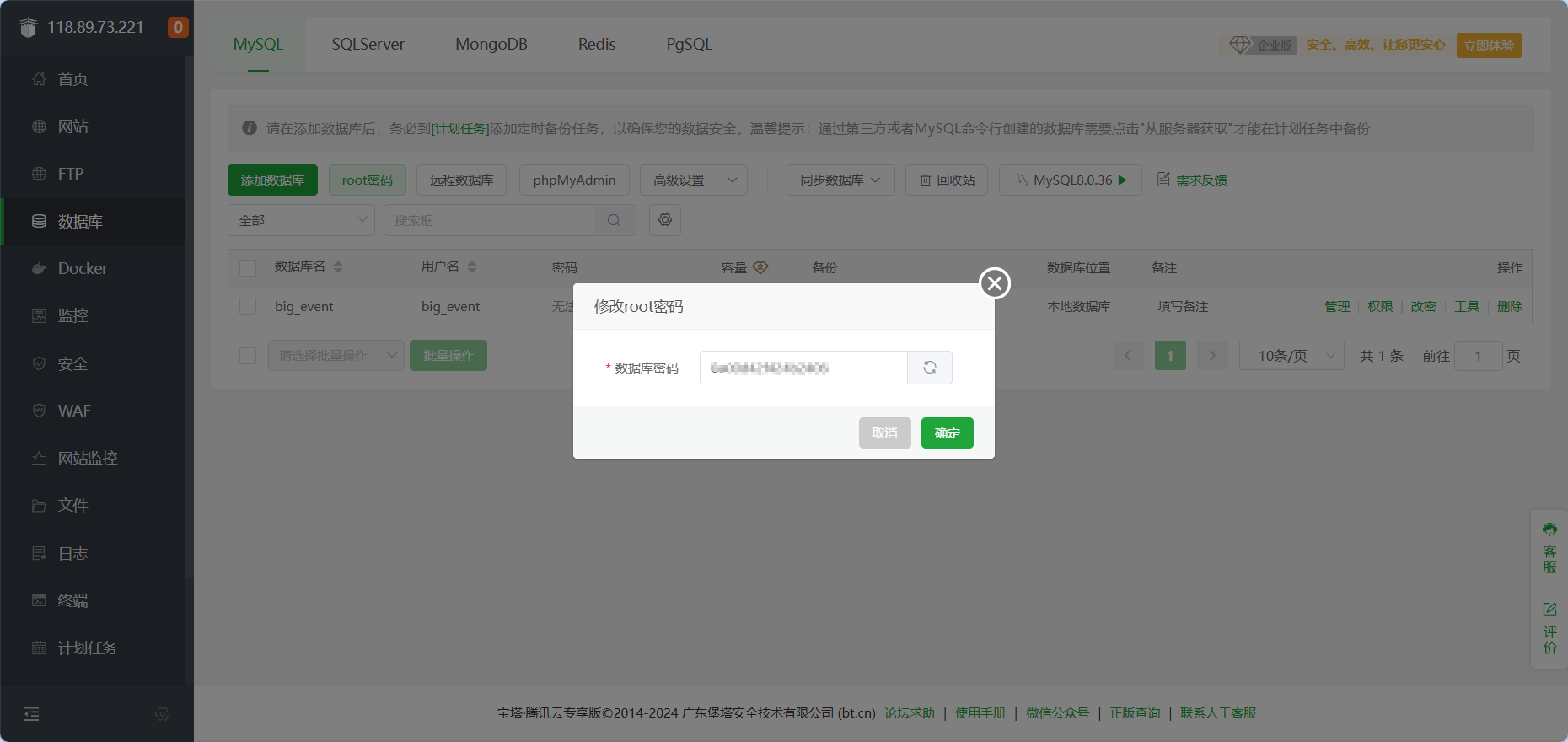Click the capacity diamond icon
This screenshot has height=742, width=1568.
pos(760,267)
